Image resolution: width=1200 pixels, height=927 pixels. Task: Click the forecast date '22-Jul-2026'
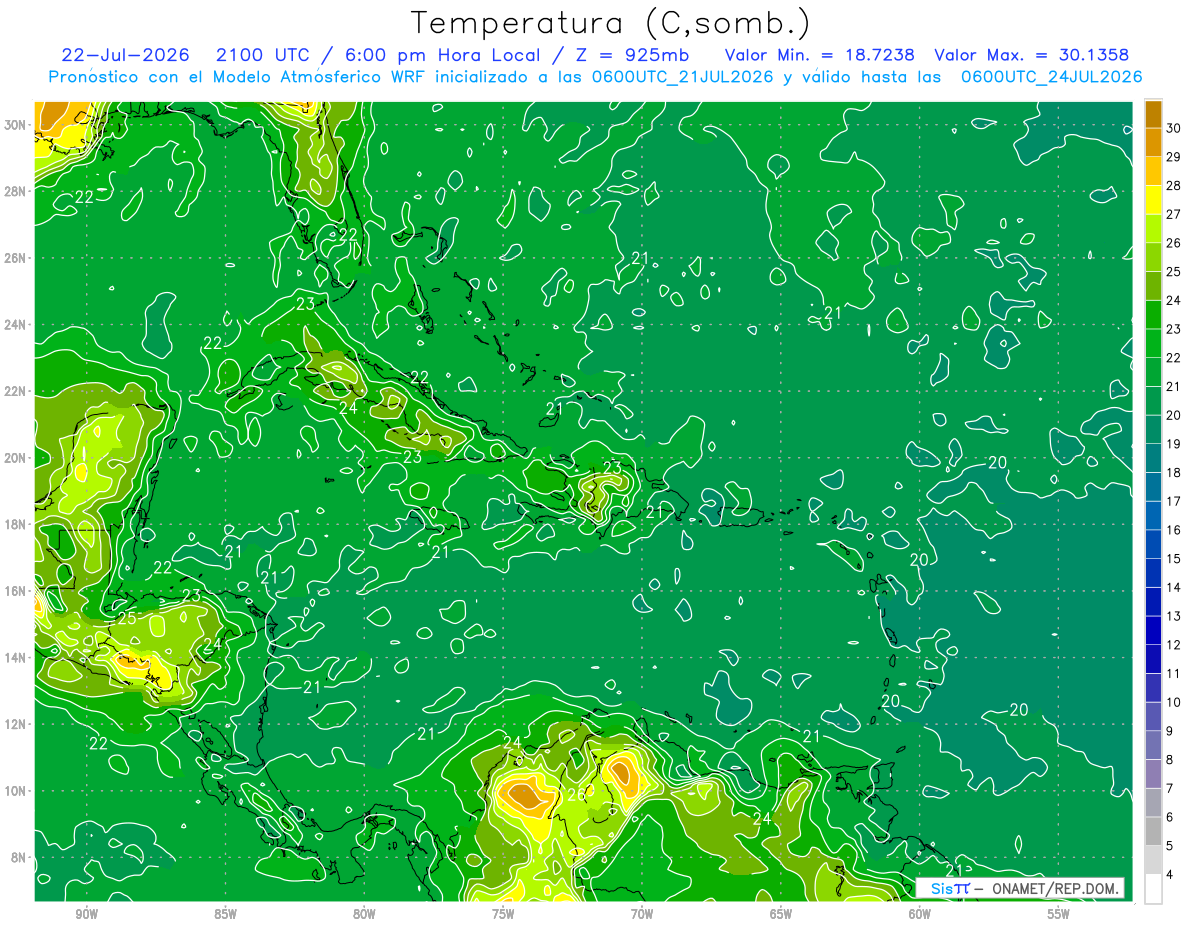127,55
